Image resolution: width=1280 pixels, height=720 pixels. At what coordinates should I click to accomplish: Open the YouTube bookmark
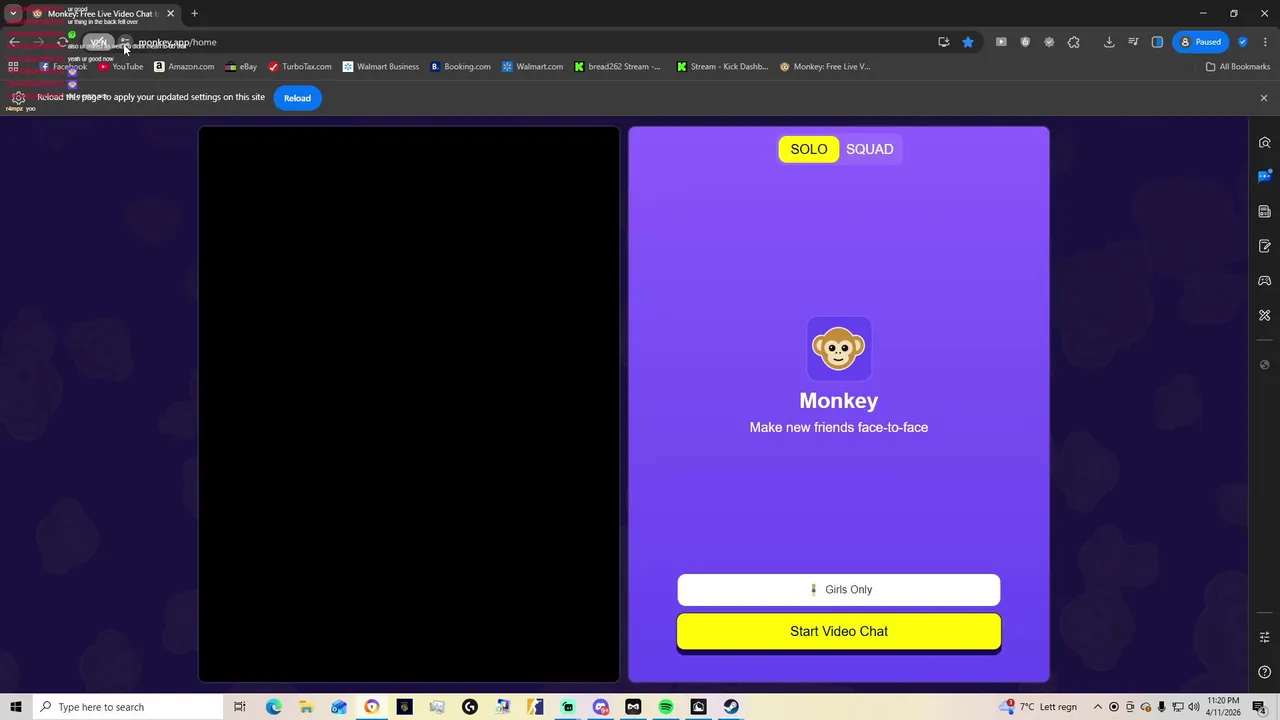[x=121, y=67]
